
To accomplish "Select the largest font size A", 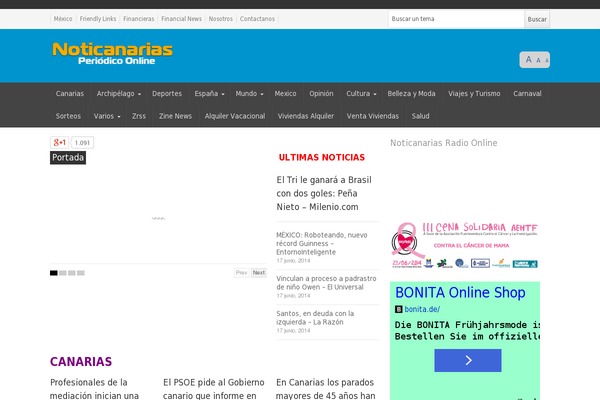I will click(528, 59).
